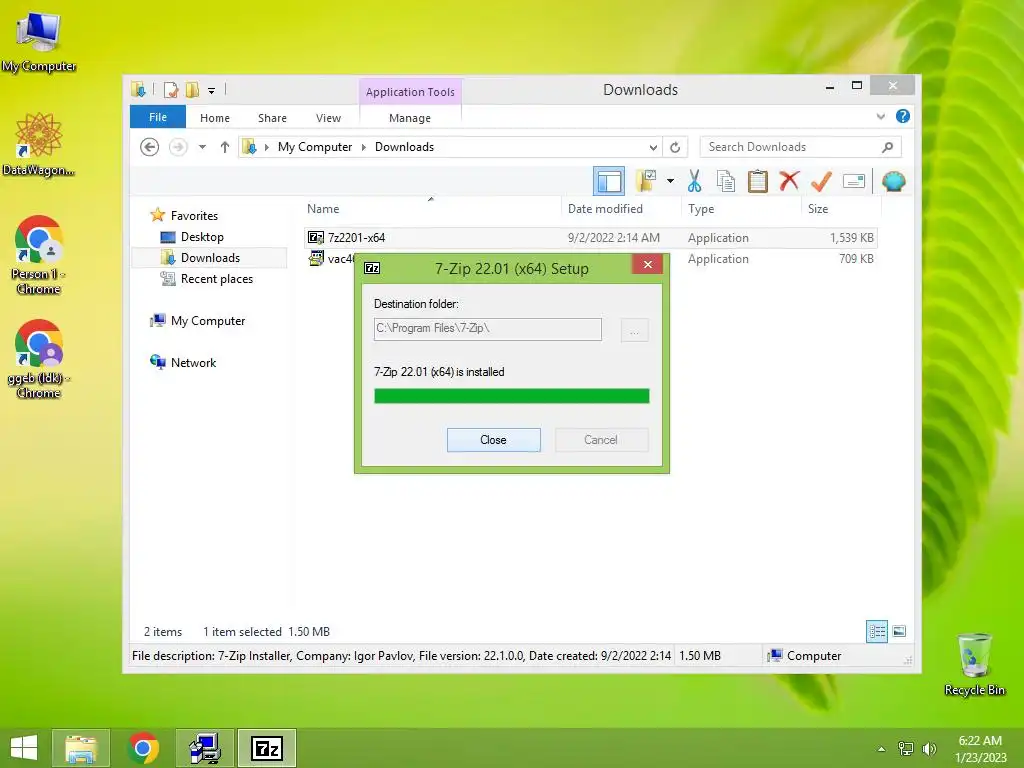The image size is (1024, 768).
Task: Switch to Large icons view button
Action: [x=899, y=631]
